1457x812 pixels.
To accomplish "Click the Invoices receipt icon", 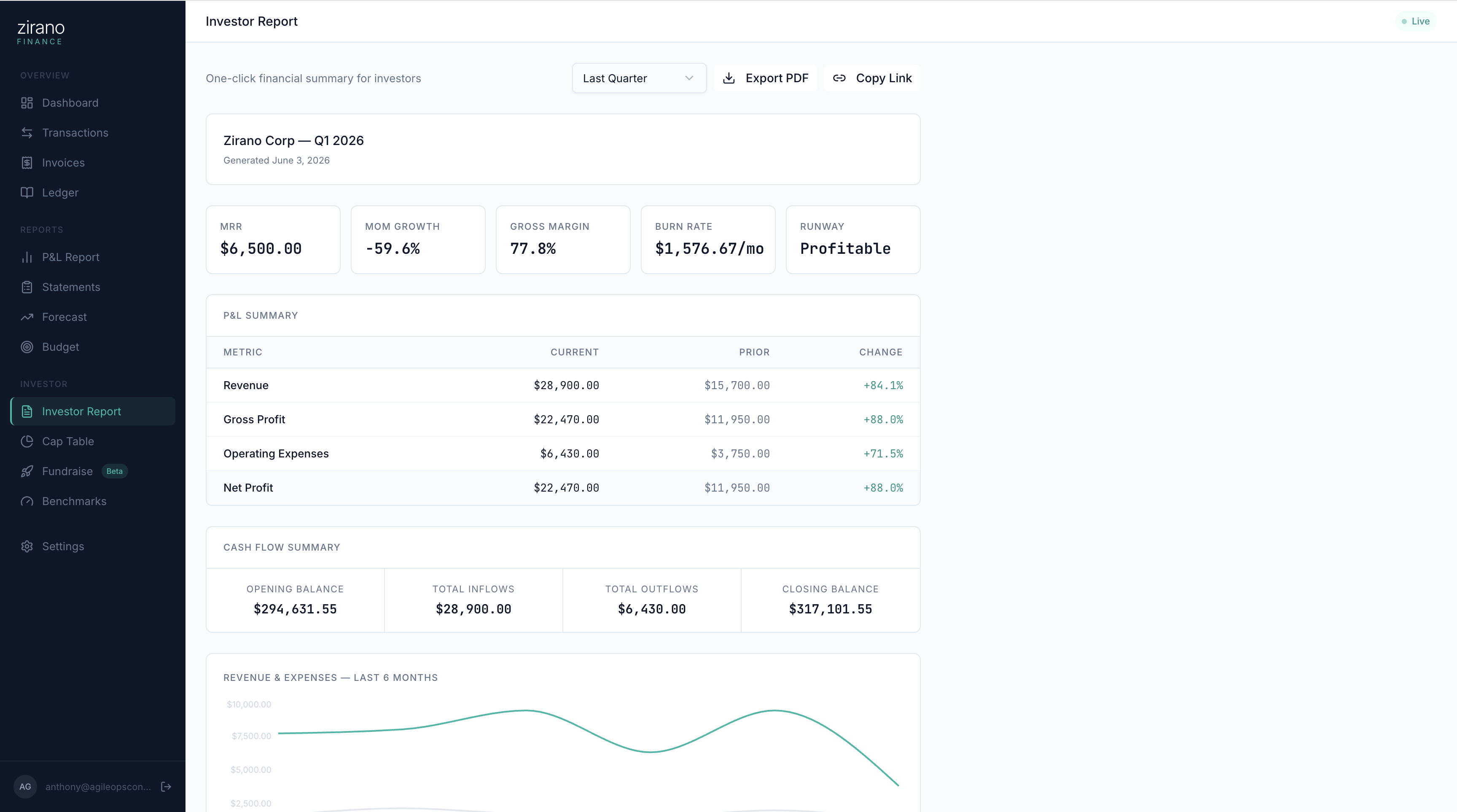I will pos(27,163).
